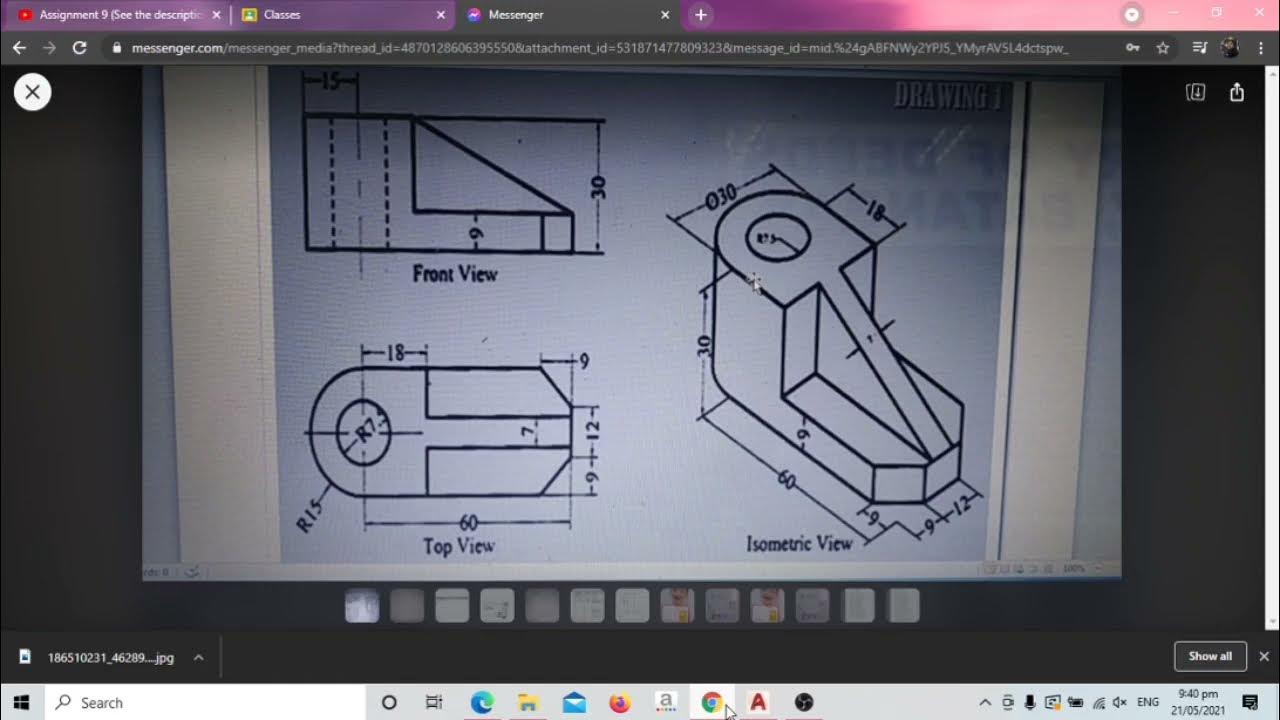Click Show all downloads button
Image resolution: width=1280 pixels, height=720 pixels.
click(1210, 656)
